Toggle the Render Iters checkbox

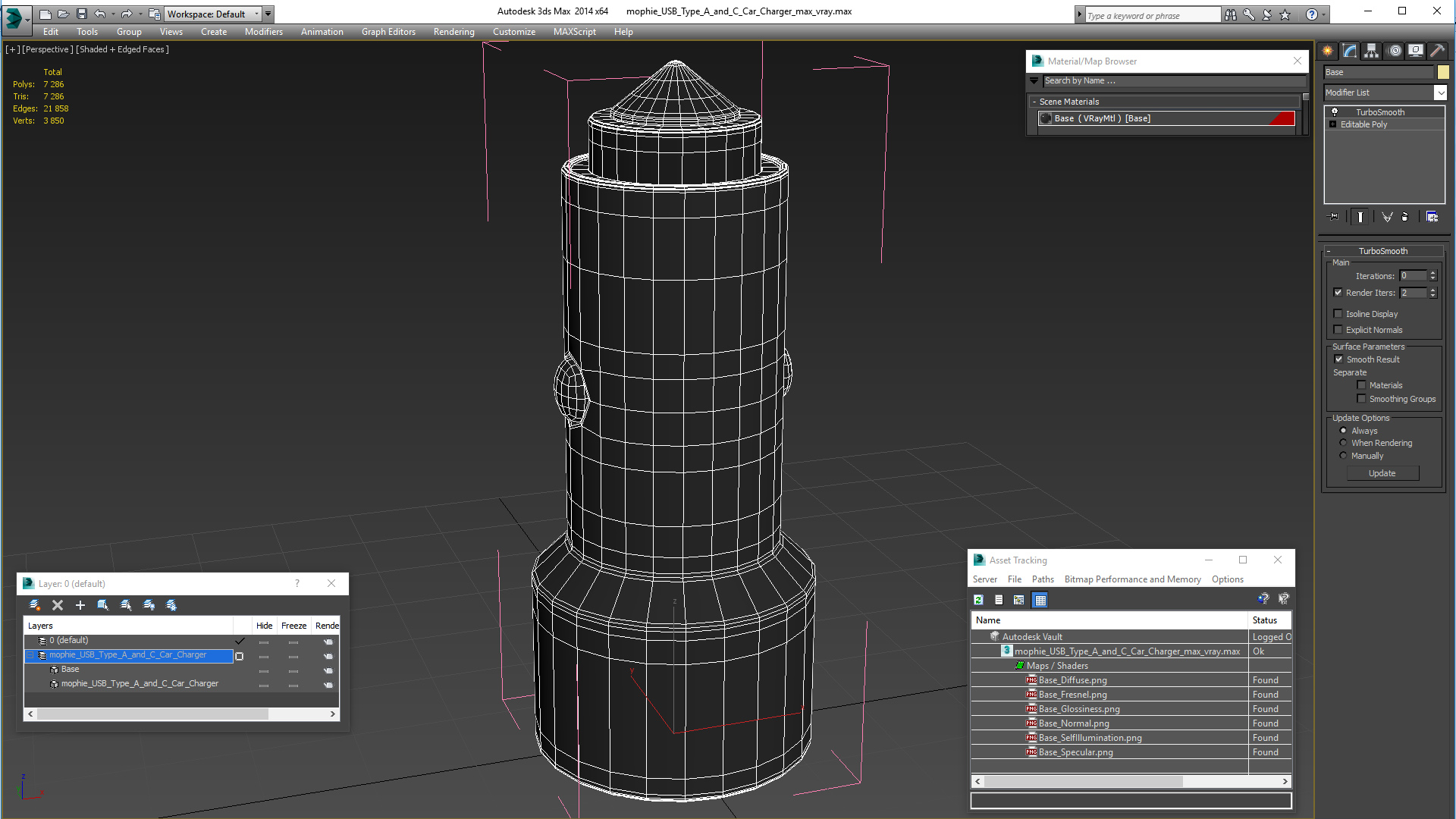click(x=1338, y=293)
